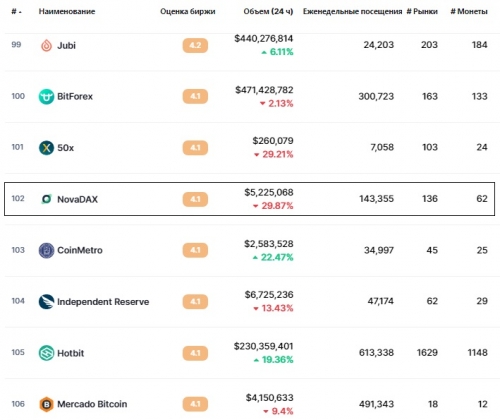Click BitForex's 4.1 score badge
Screen dimensions: 500x420
[195, 97]
